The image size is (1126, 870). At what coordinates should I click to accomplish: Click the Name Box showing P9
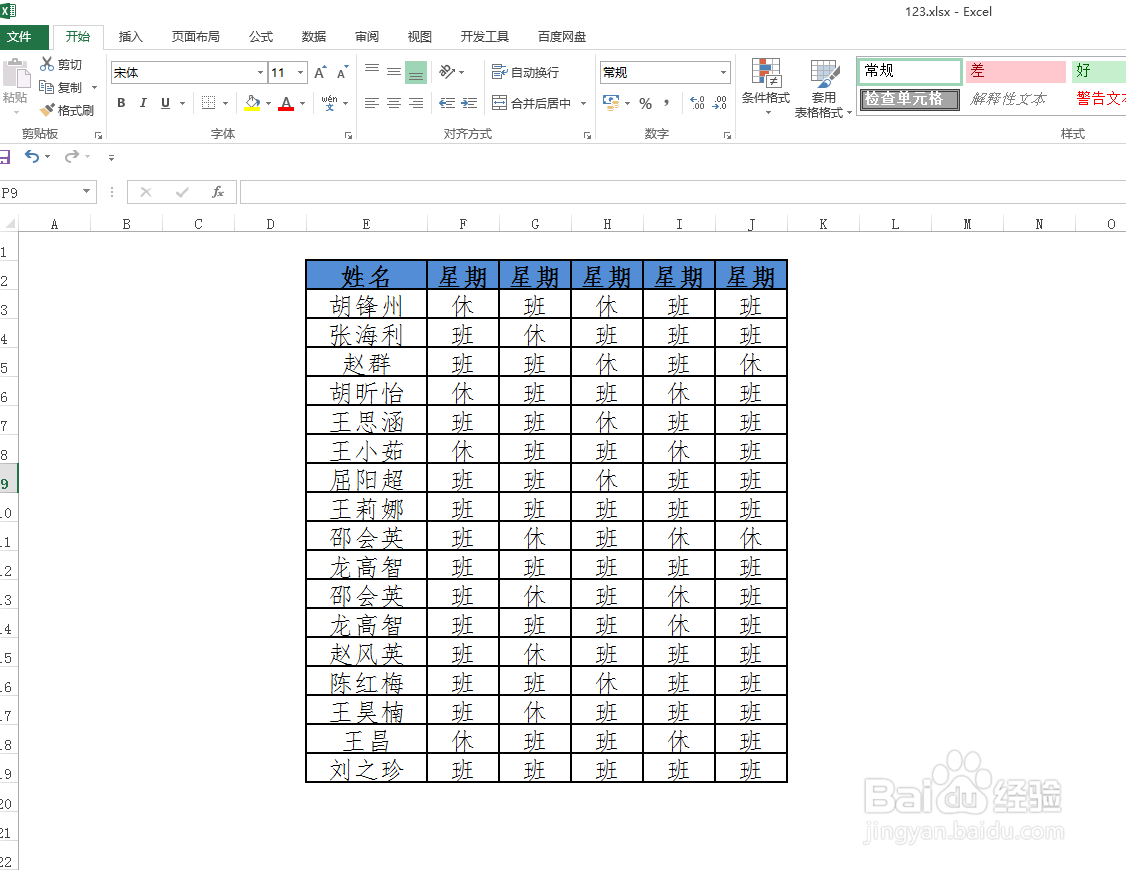click(x=39, y=192)
